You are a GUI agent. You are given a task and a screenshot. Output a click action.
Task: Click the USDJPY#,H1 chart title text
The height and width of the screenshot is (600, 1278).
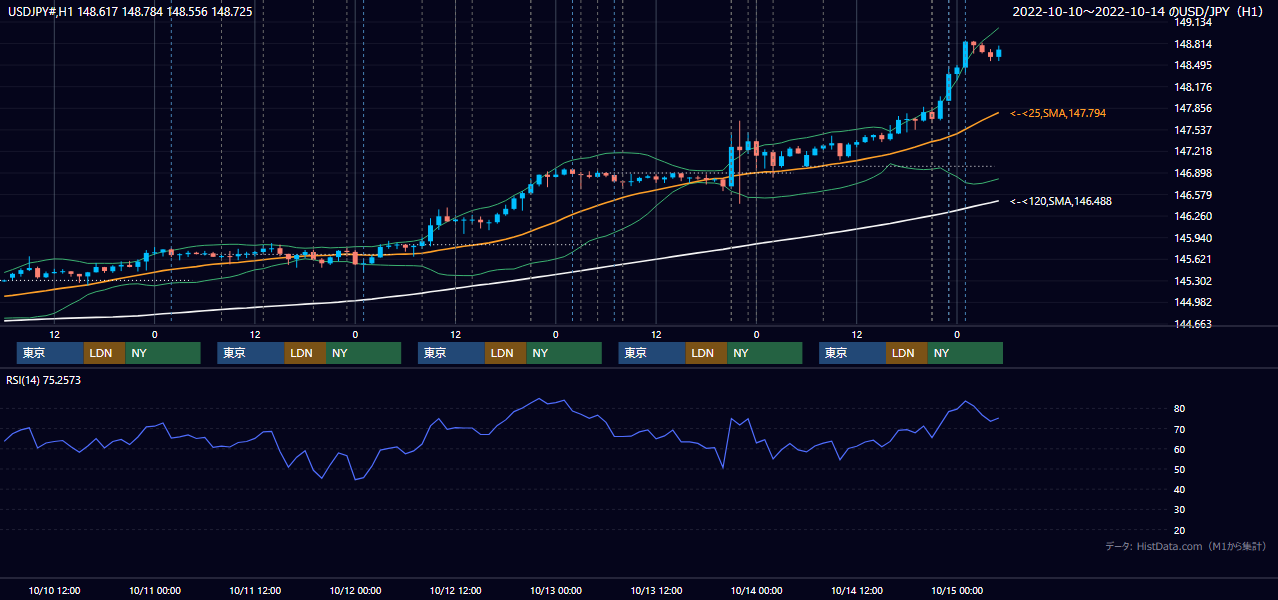131,11
